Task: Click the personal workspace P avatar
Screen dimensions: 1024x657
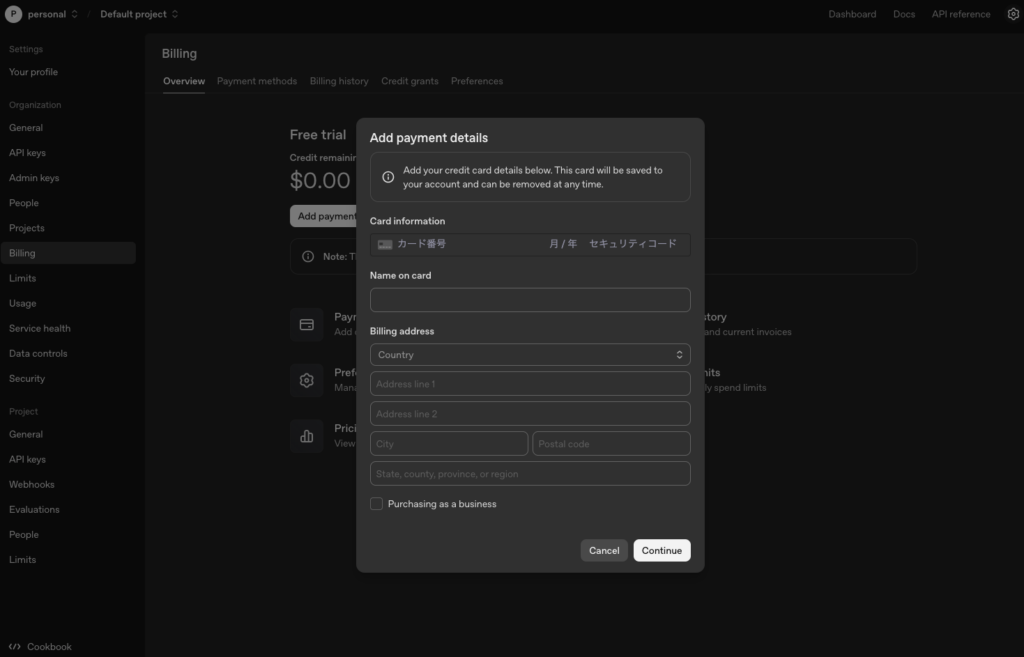Action: point(12,14)
